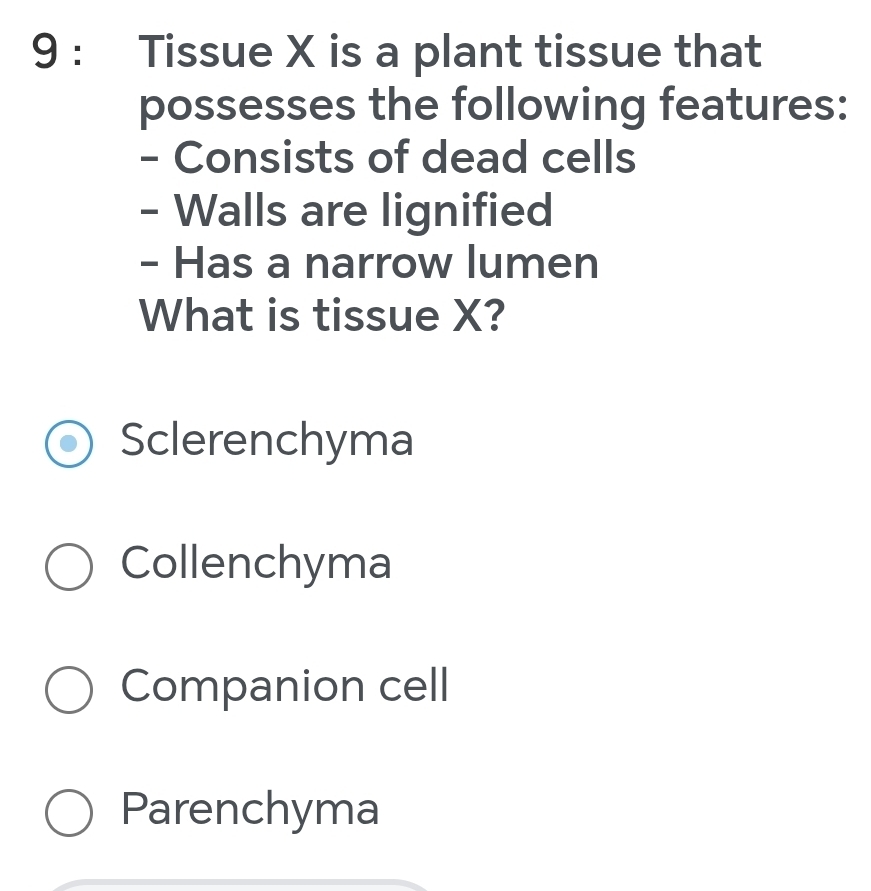Select the Companion cell radio button
Image resolution: width=871 pixels, height=891 pixels.
[x=68, y=690]
